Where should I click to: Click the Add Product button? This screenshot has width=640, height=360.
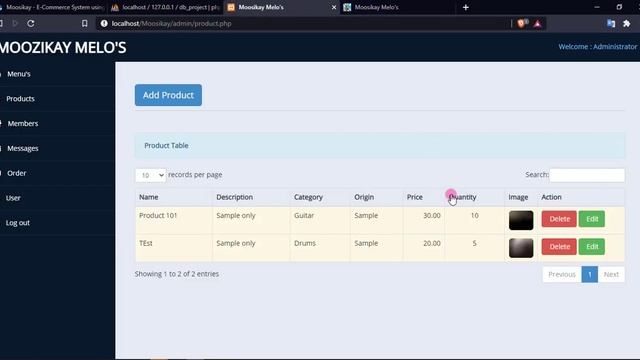click(168, 95)
